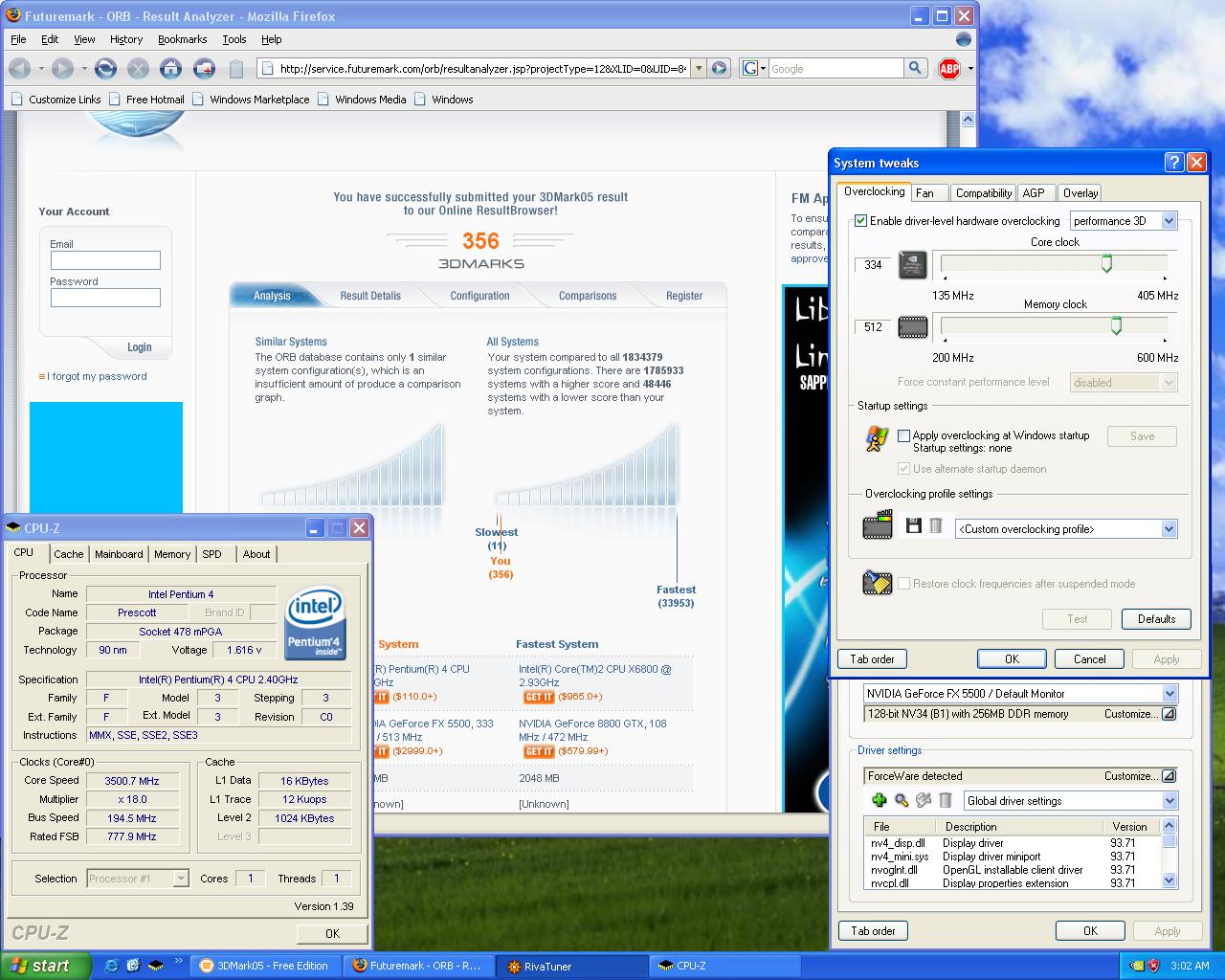Image resolution: width=1225 pixels, height=980 pixels.
Task: Click Firefox Back navigation arrow
Action: 18,68
